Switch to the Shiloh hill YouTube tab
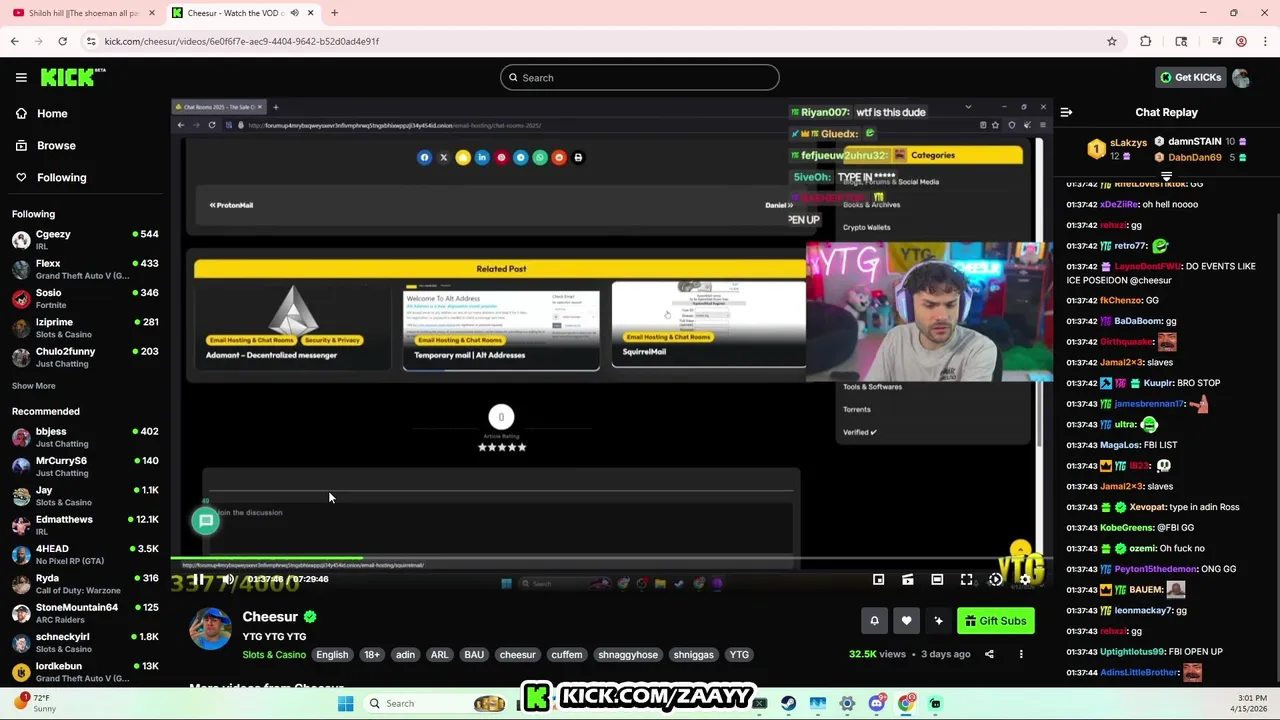This screenshot has height=720, width=1280. 83,13
